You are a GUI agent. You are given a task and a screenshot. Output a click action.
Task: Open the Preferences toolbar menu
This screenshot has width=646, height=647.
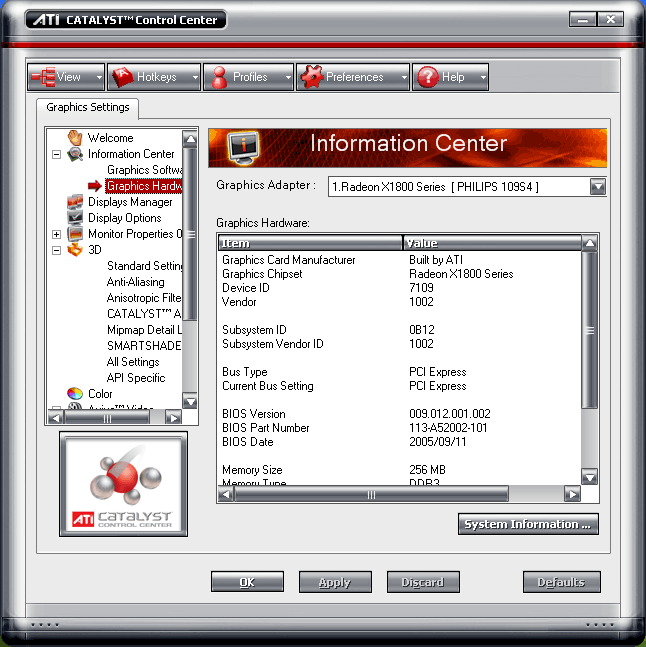pos(353,77)
